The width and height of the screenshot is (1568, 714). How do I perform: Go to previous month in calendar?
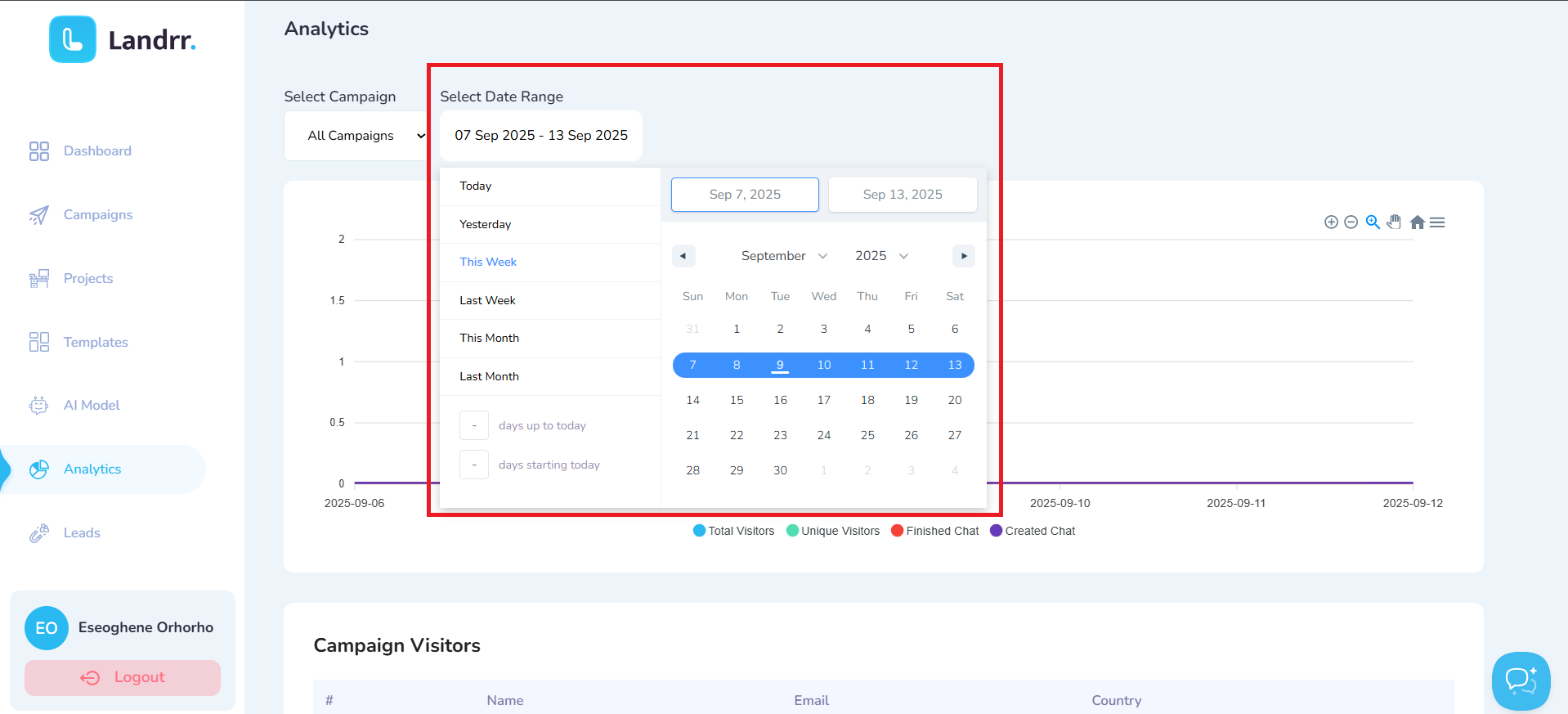click(x=683, y=256)
